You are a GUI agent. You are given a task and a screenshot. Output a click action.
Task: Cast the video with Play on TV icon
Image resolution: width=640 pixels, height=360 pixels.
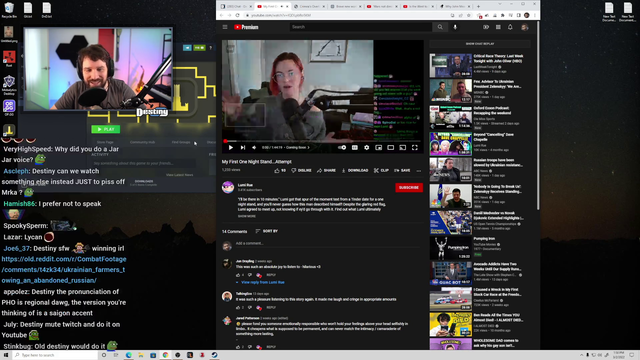(402, 147)
